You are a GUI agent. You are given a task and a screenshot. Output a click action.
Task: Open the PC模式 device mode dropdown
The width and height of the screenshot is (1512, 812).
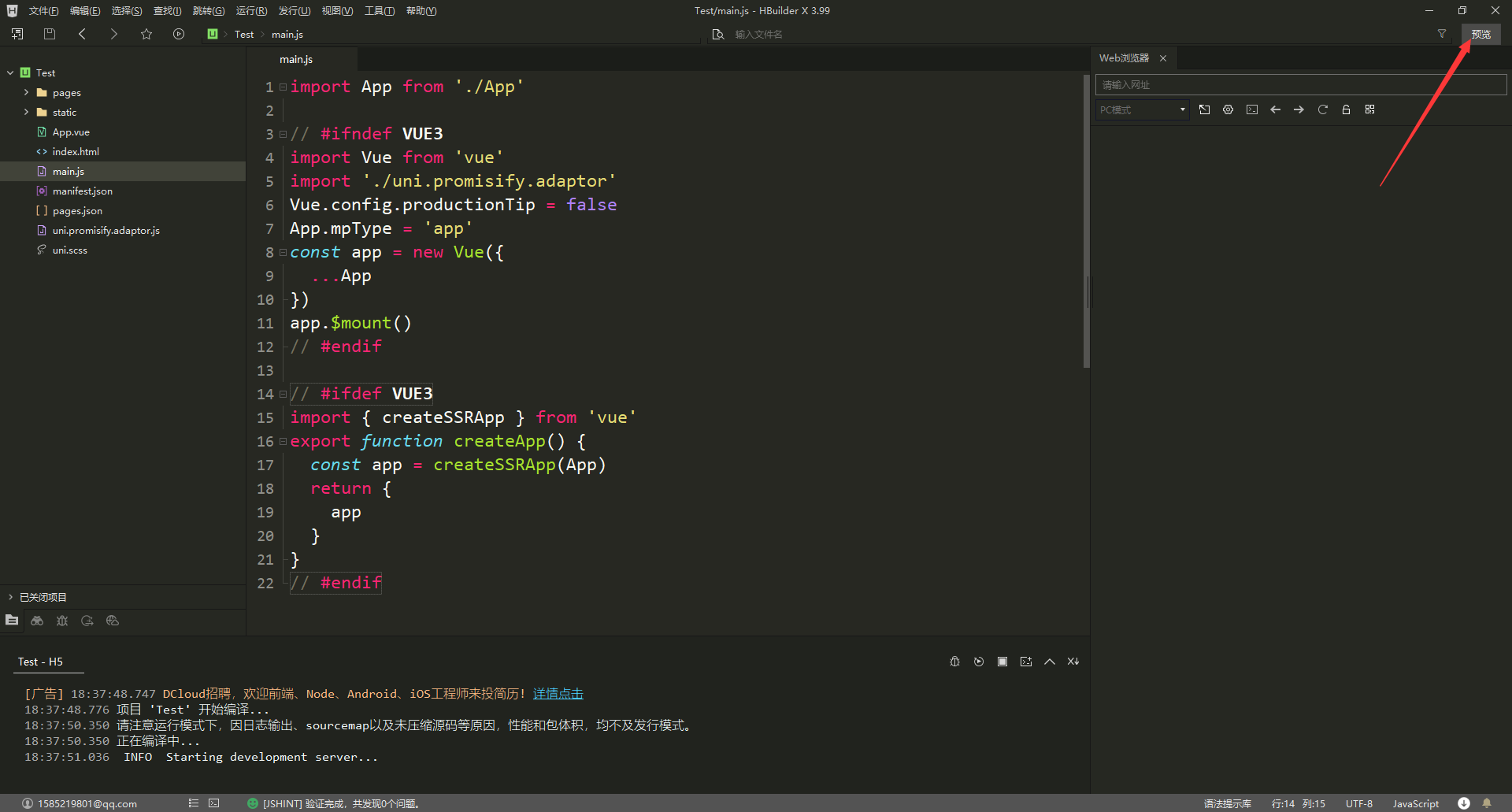click(x=1142, y=109)
